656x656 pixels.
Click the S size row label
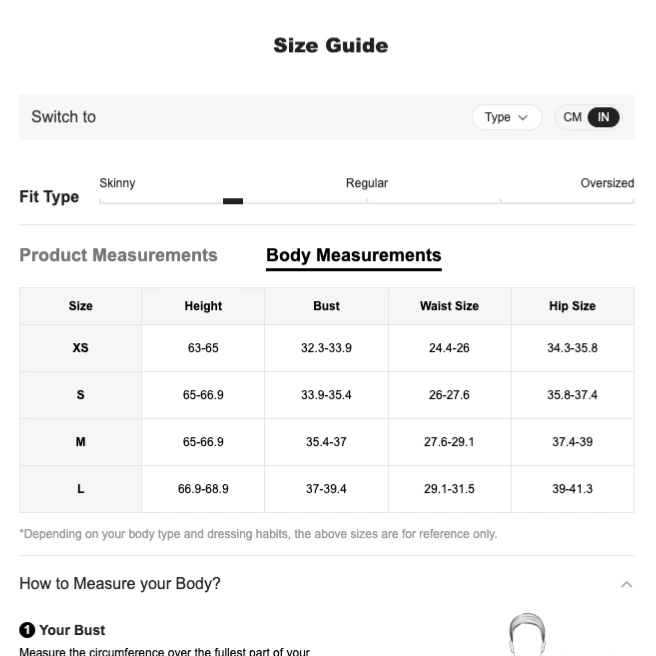[x=80, y=395]
